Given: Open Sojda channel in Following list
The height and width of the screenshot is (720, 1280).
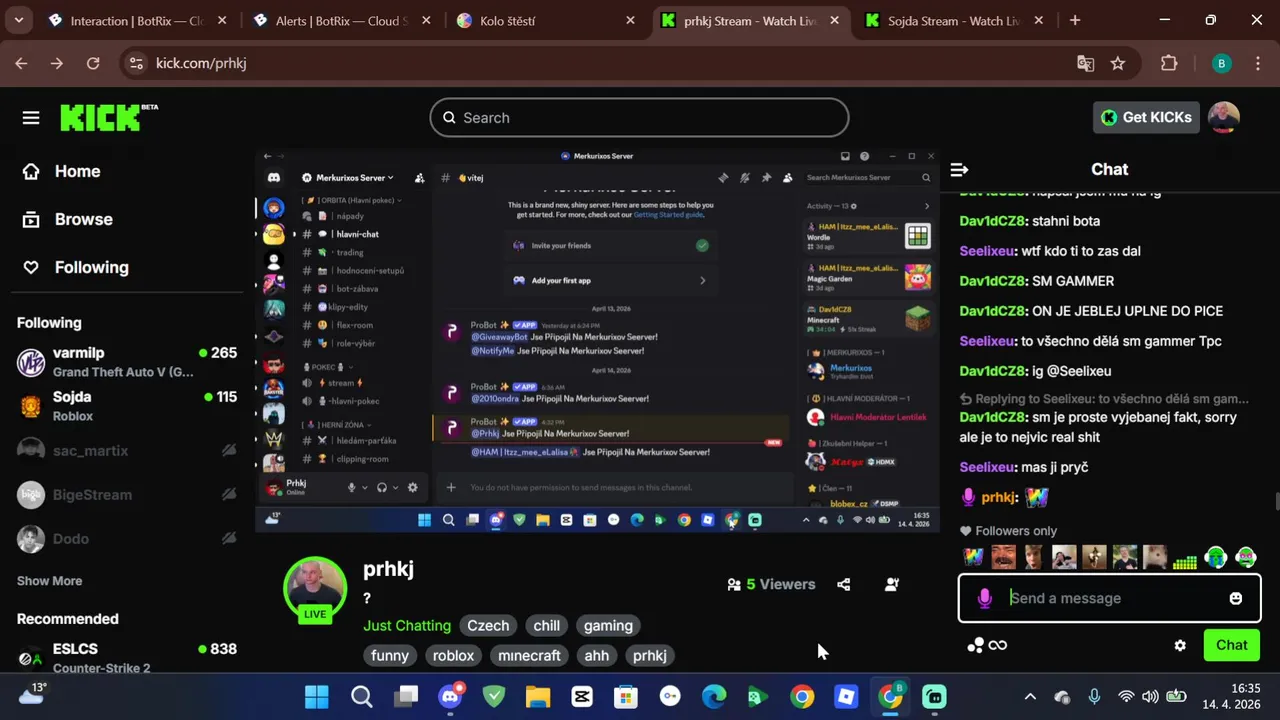Looking at the screenshot, I should pos(127,406).
